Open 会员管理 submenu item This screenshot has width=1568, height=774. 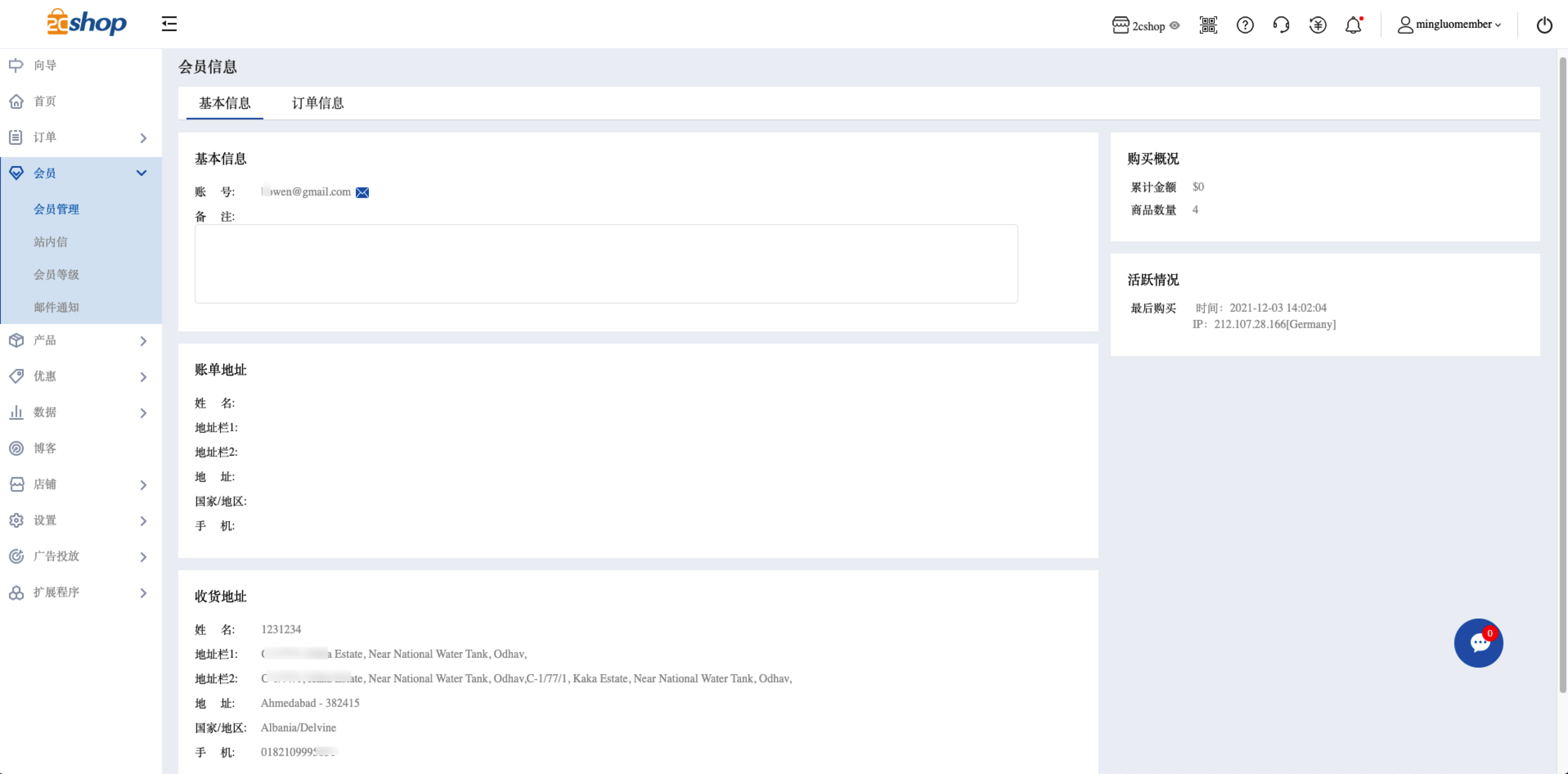[56, 209]
